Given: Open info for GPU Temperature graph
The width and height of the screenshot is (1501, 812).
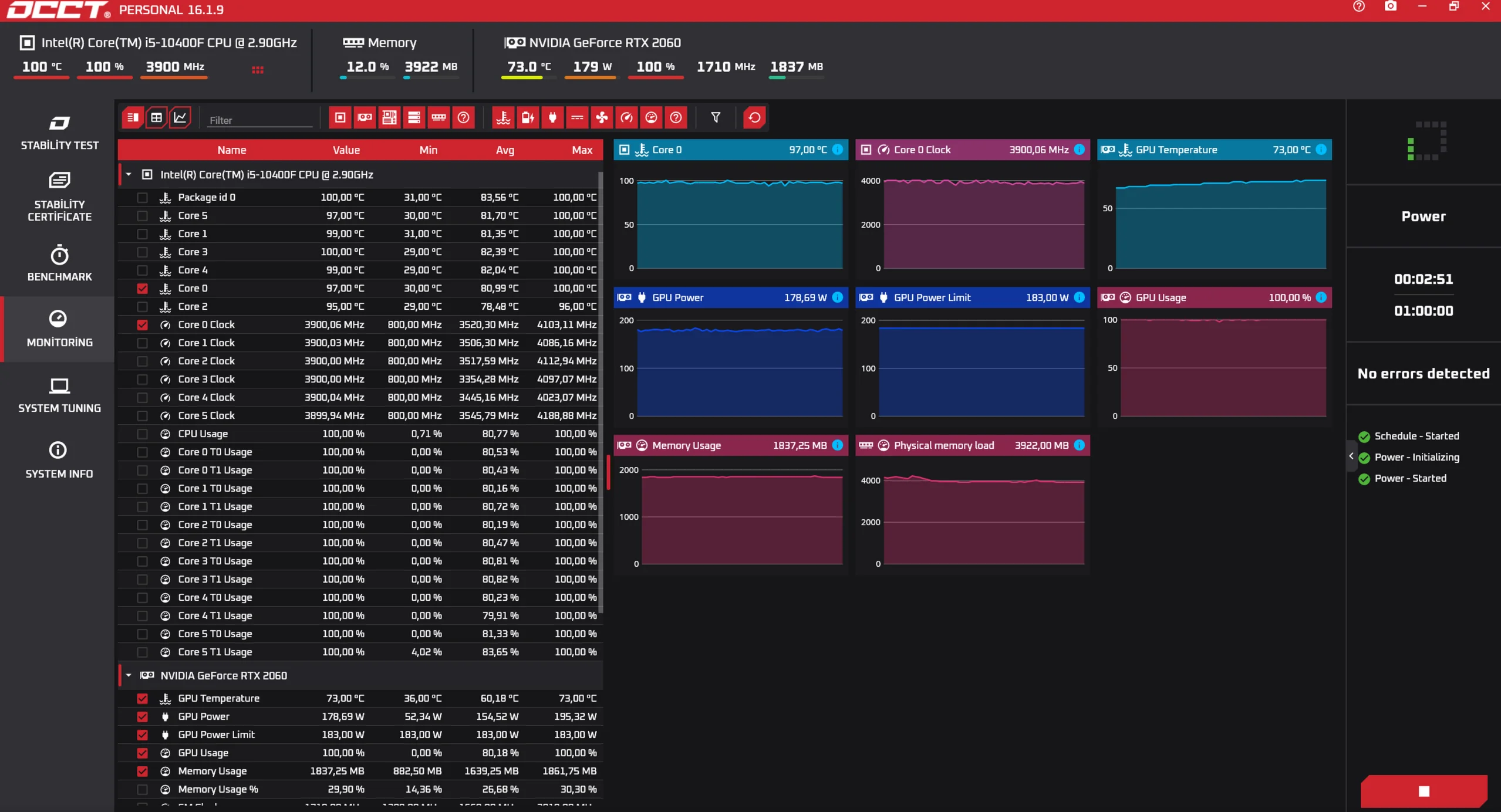Looking at the screenshot, I should point(1321,150).
